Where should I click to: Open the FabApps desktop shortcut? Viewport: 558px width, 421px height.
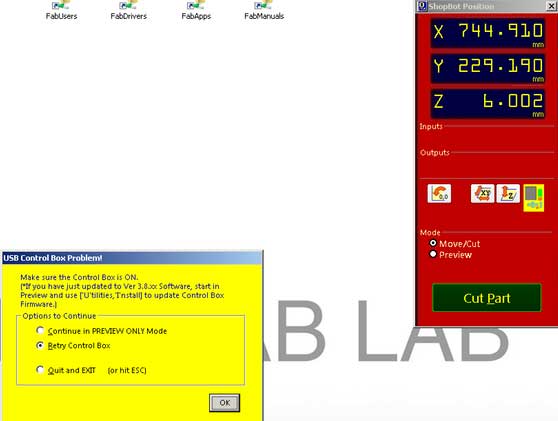pyautogui.click(x=196, y=11)
